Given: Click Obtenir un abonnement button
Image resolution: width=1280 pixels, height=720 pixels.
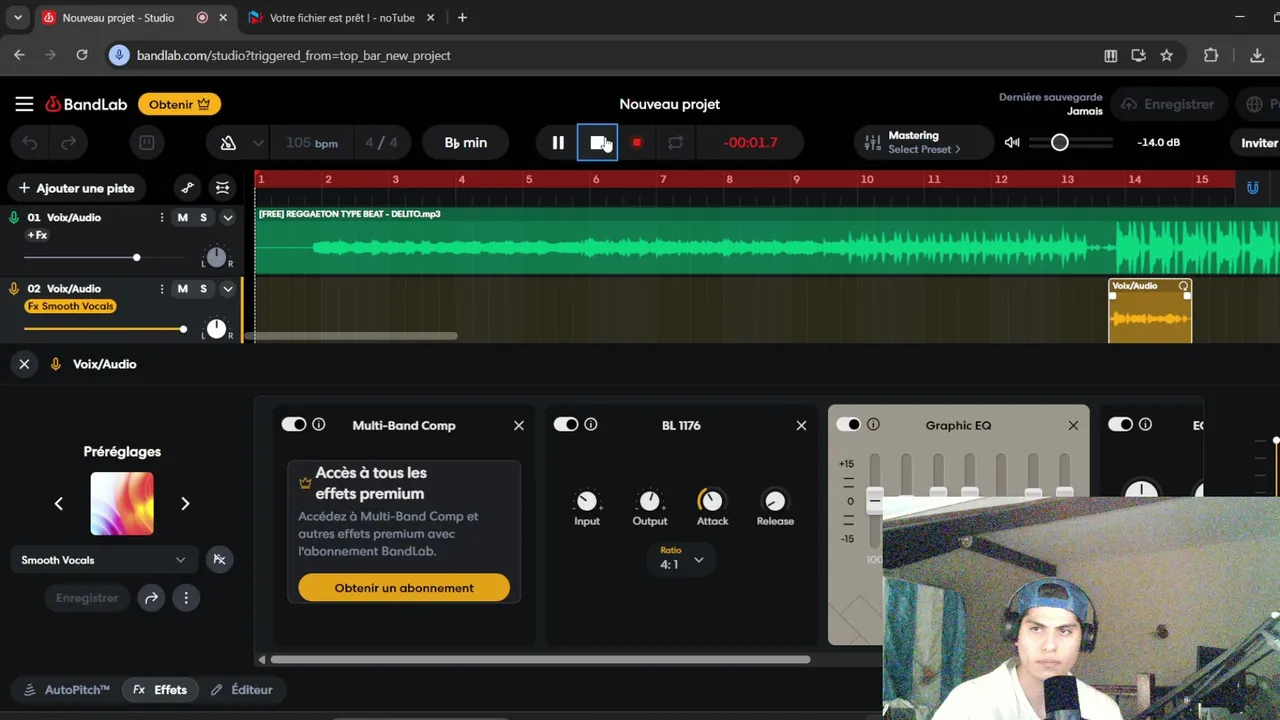Looking at the screenshot, I should [x=404, y=588].
